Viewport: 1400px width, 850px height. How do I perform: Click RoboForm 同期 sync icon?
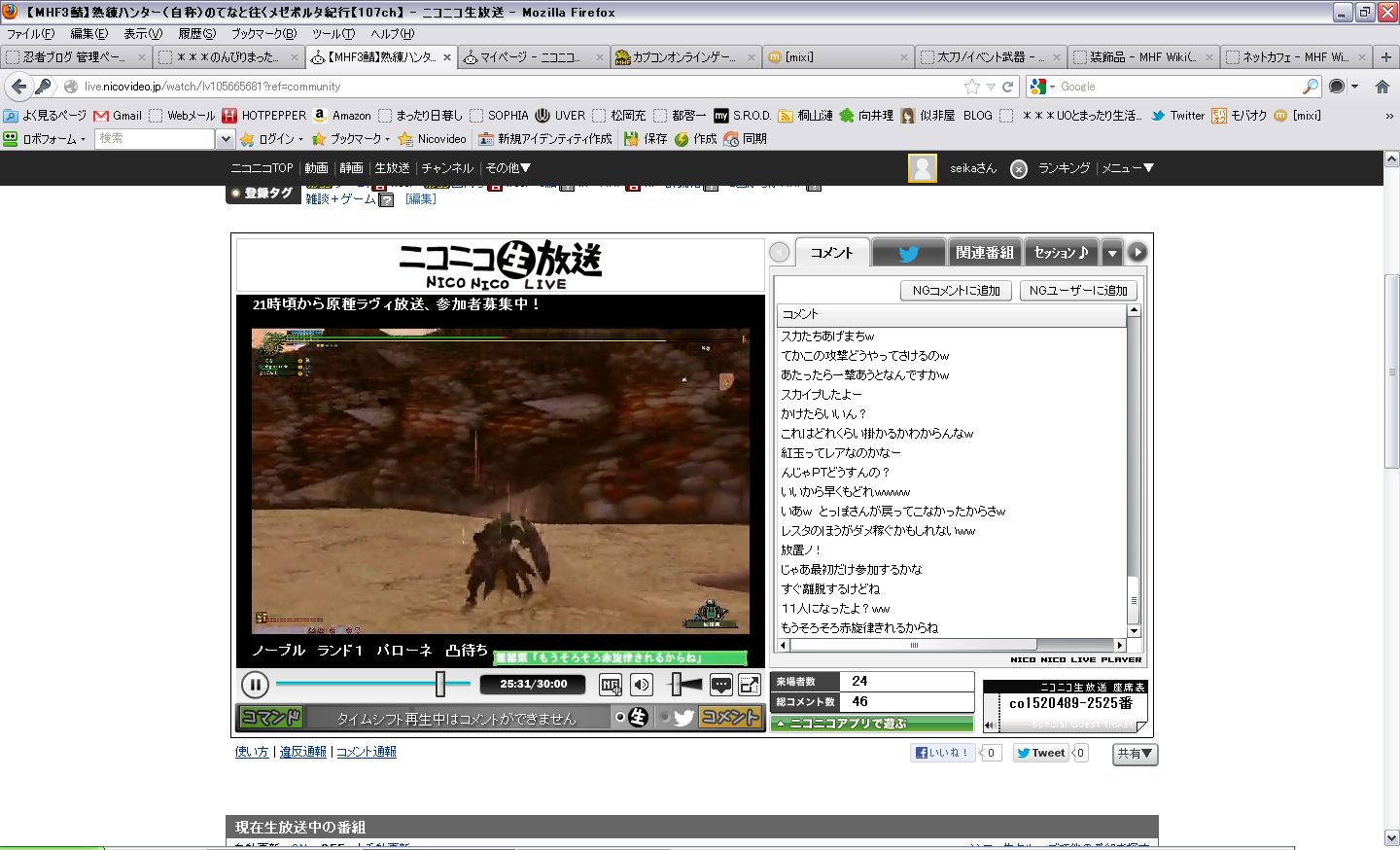click(745, 139)
